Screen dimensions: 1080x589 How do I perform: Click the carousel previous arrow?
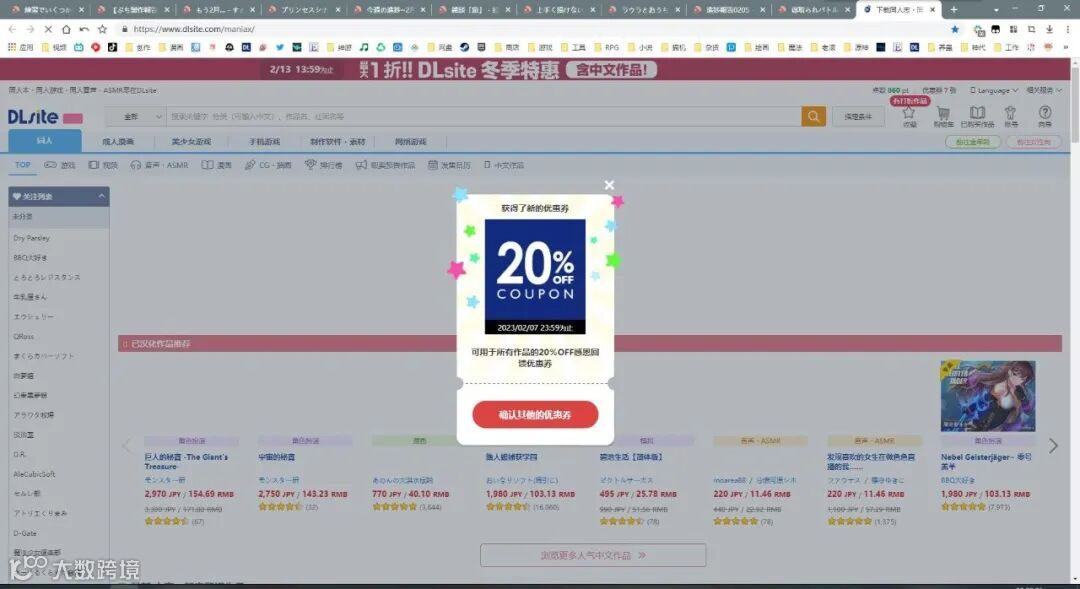[x=127, y=446]
